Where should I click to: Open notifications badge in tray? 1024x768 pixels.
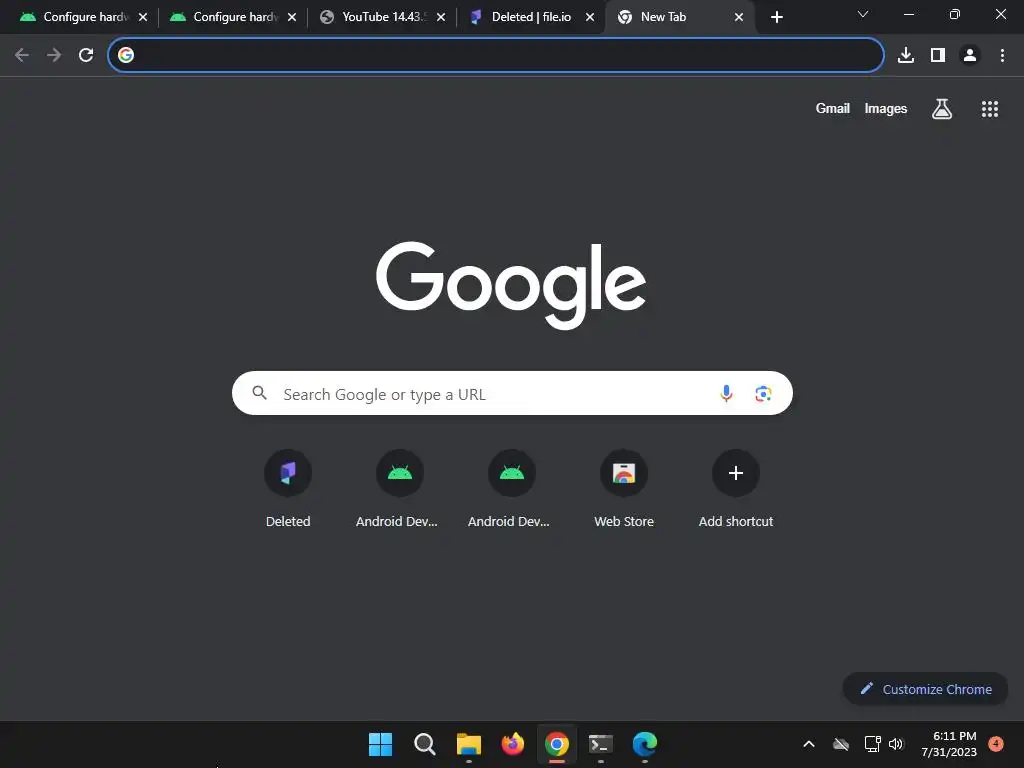996,744
